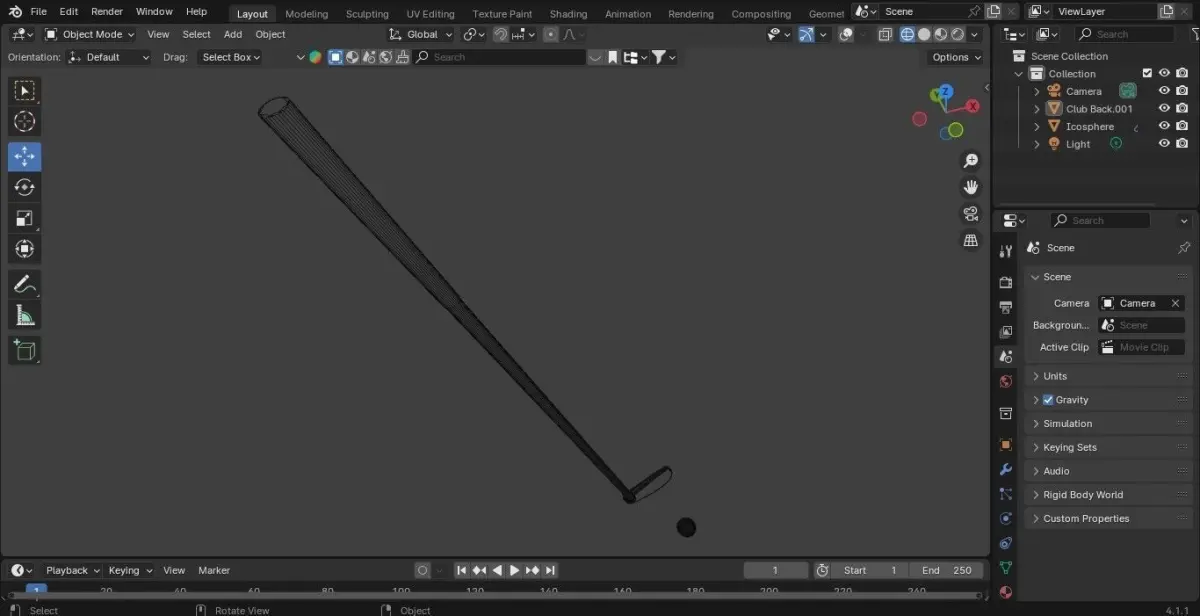Choose the Measure tool
Viewport: 1200px width, 616px height.
(25, 315)
